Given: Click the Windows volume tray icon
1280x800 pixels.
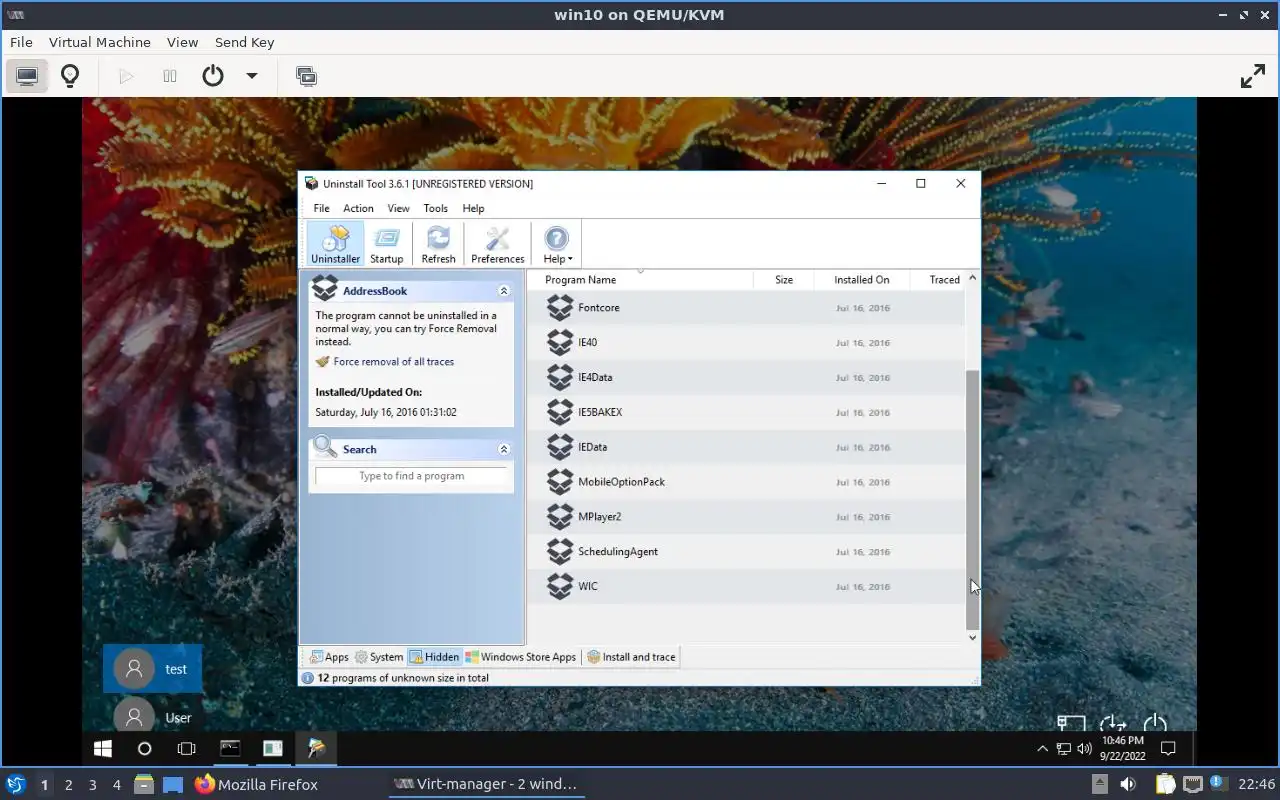Looking at the screenshot, I should [x=1084, y=748].
